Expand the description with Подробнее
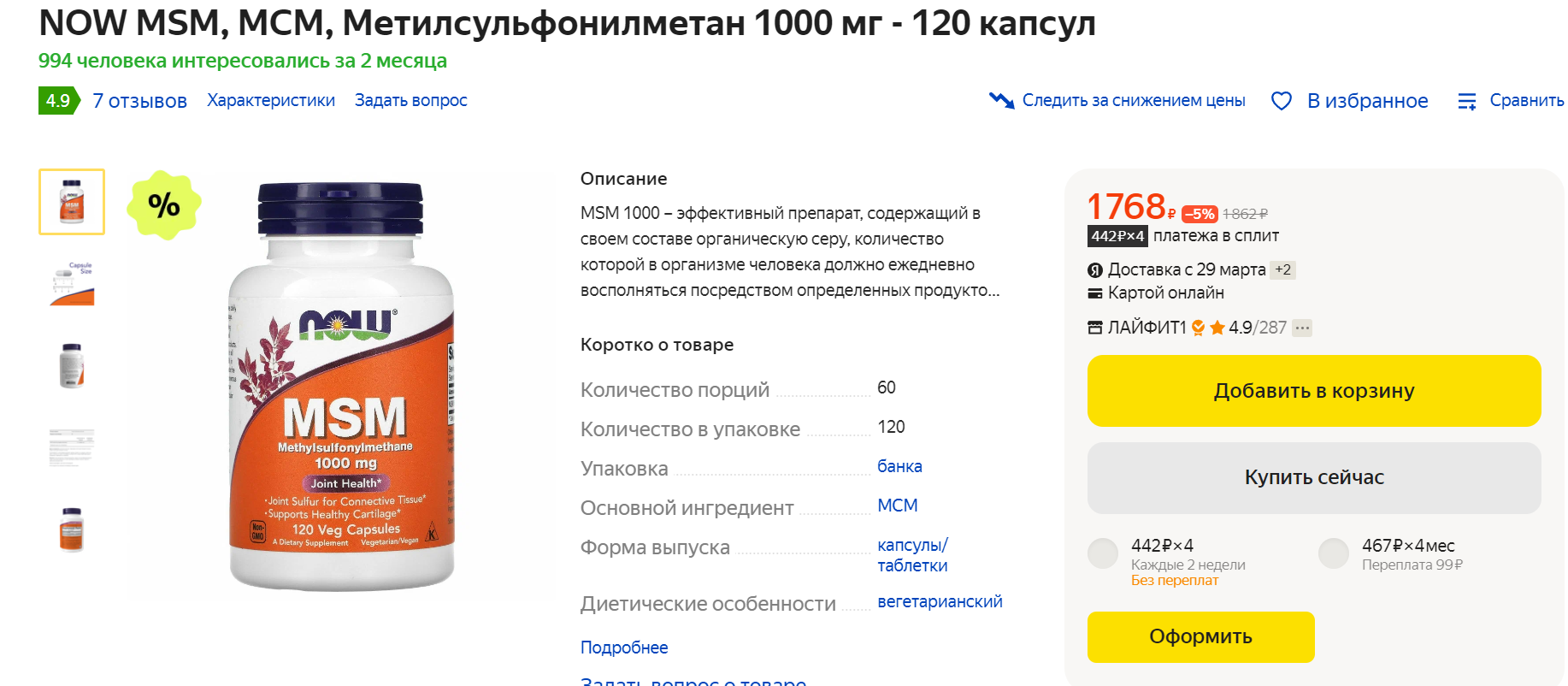 pyautogui.click(x=624, y=648)
